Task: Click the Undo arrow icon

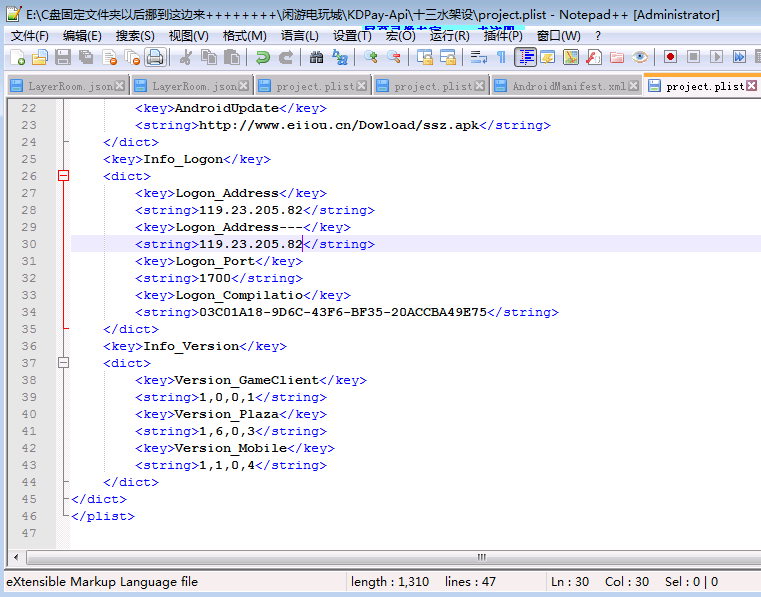Action: [x=262, y=58]
